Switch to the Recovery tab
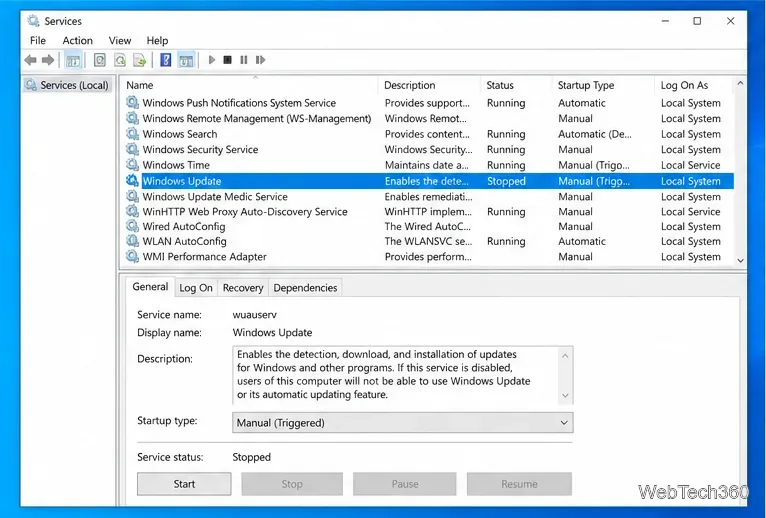The height and width of the screenshot is (518, 766). pos(243,288)
